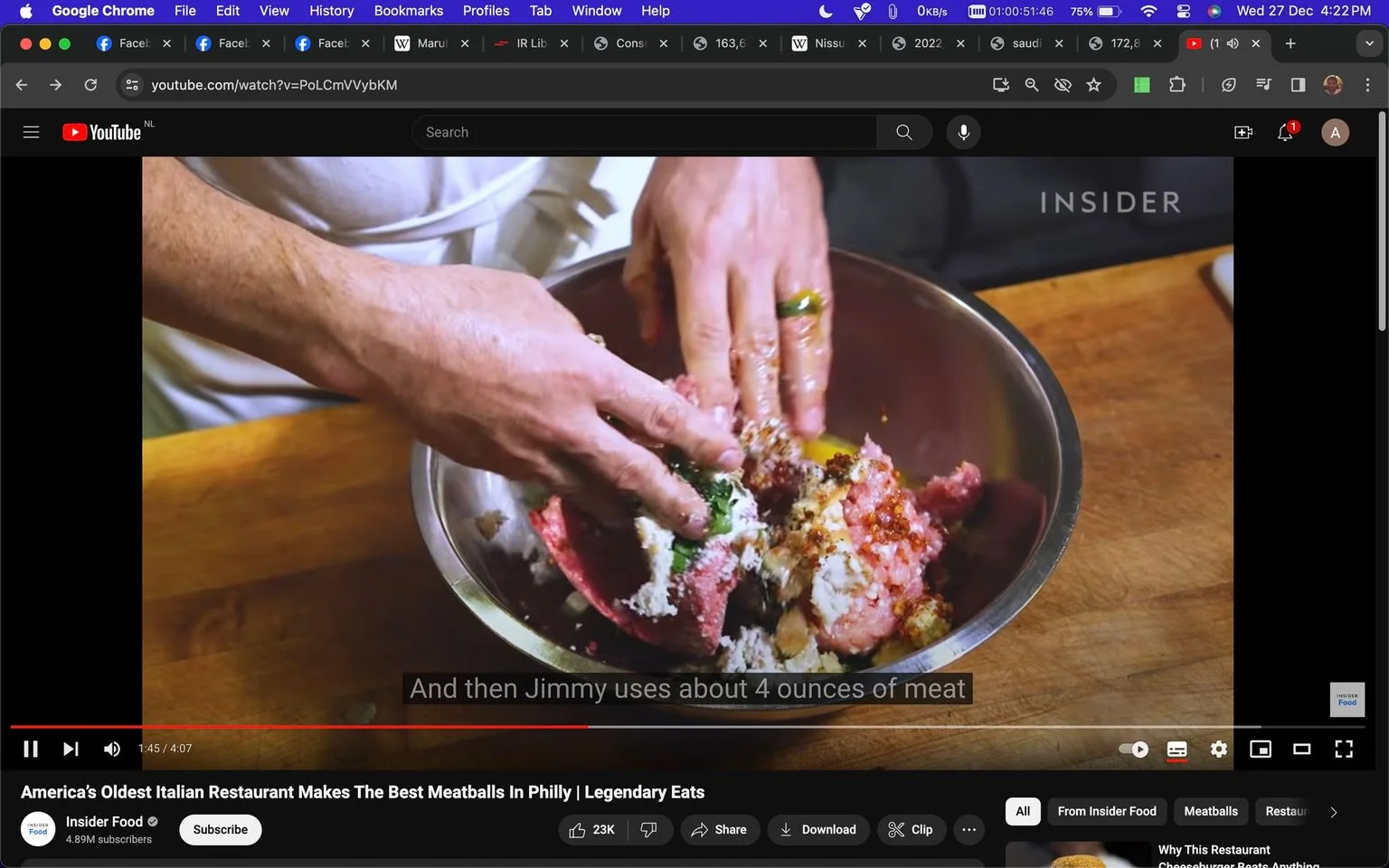Click the Share button

coord(719,829)
